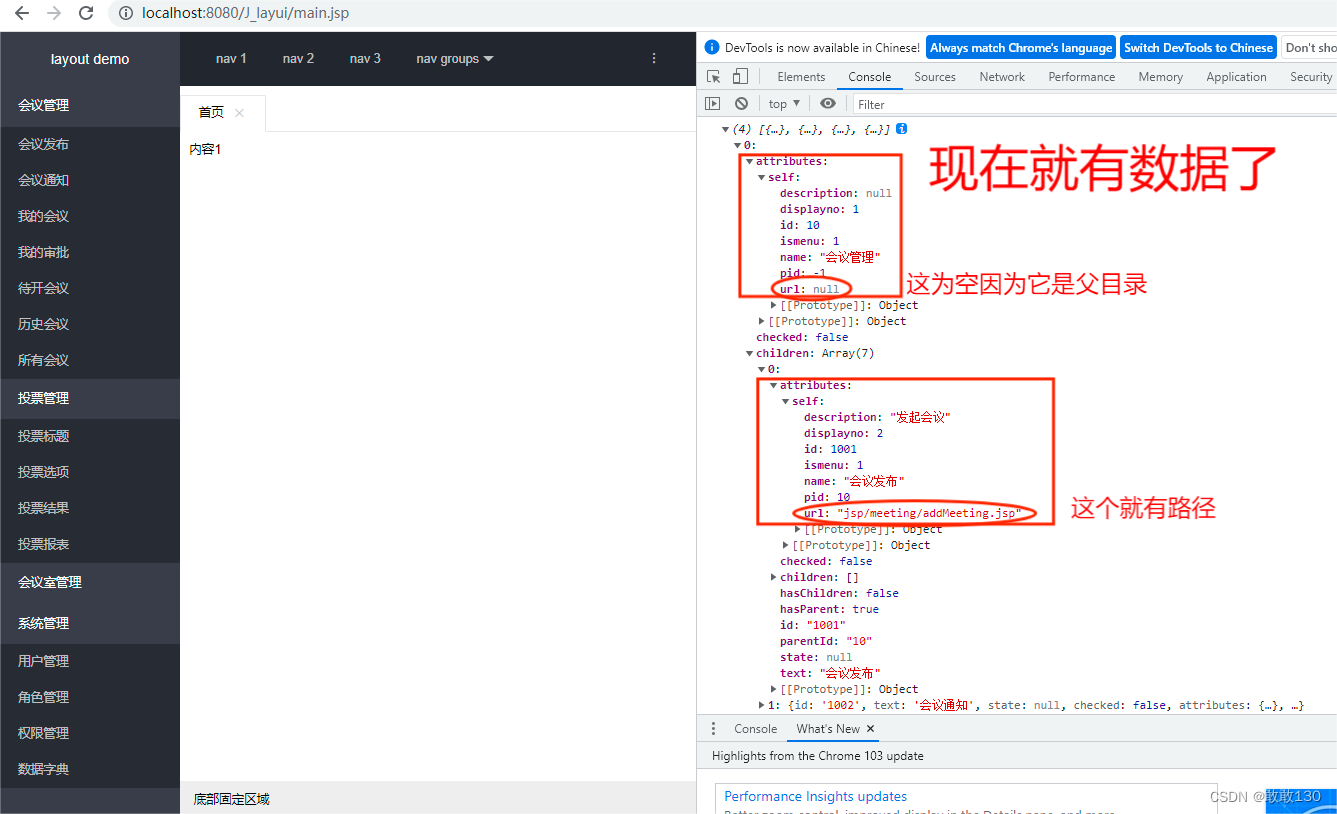Open nav 1 in top navigation

tap(231, 59)
